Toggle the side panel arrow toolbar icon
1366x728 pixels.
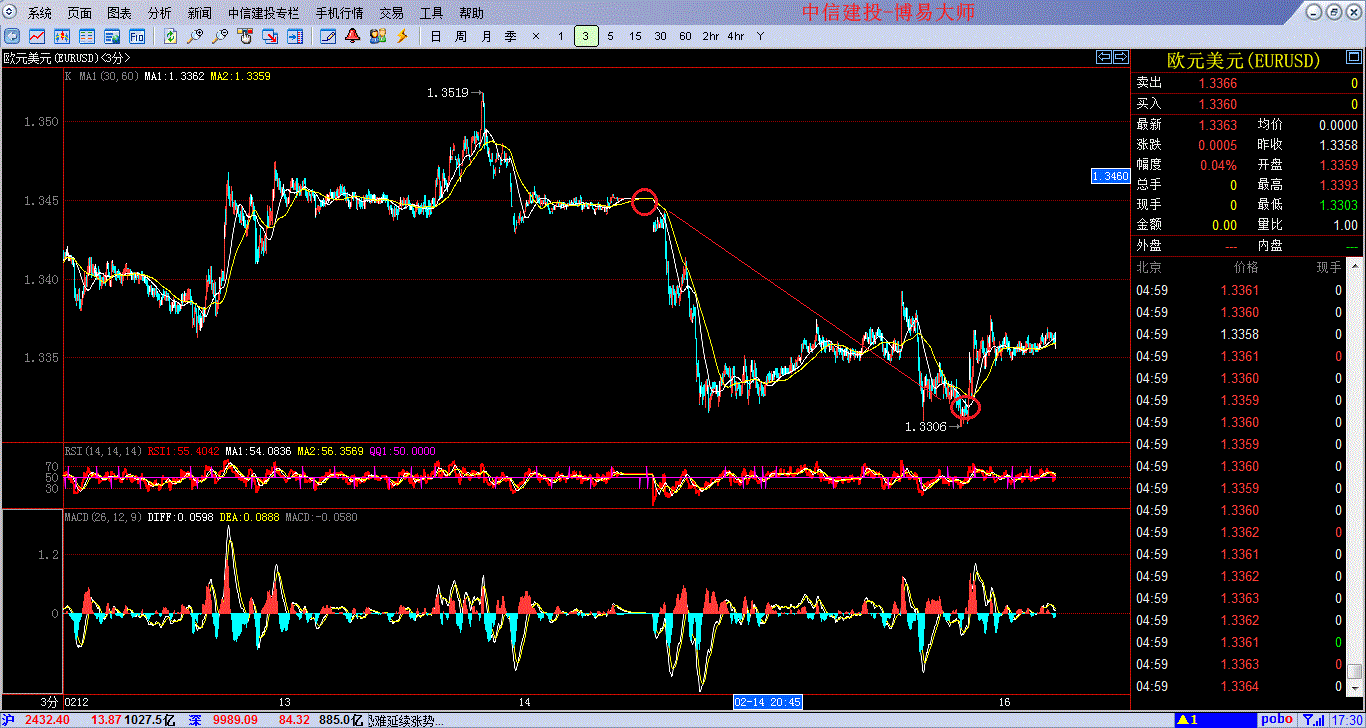(295, 36)
